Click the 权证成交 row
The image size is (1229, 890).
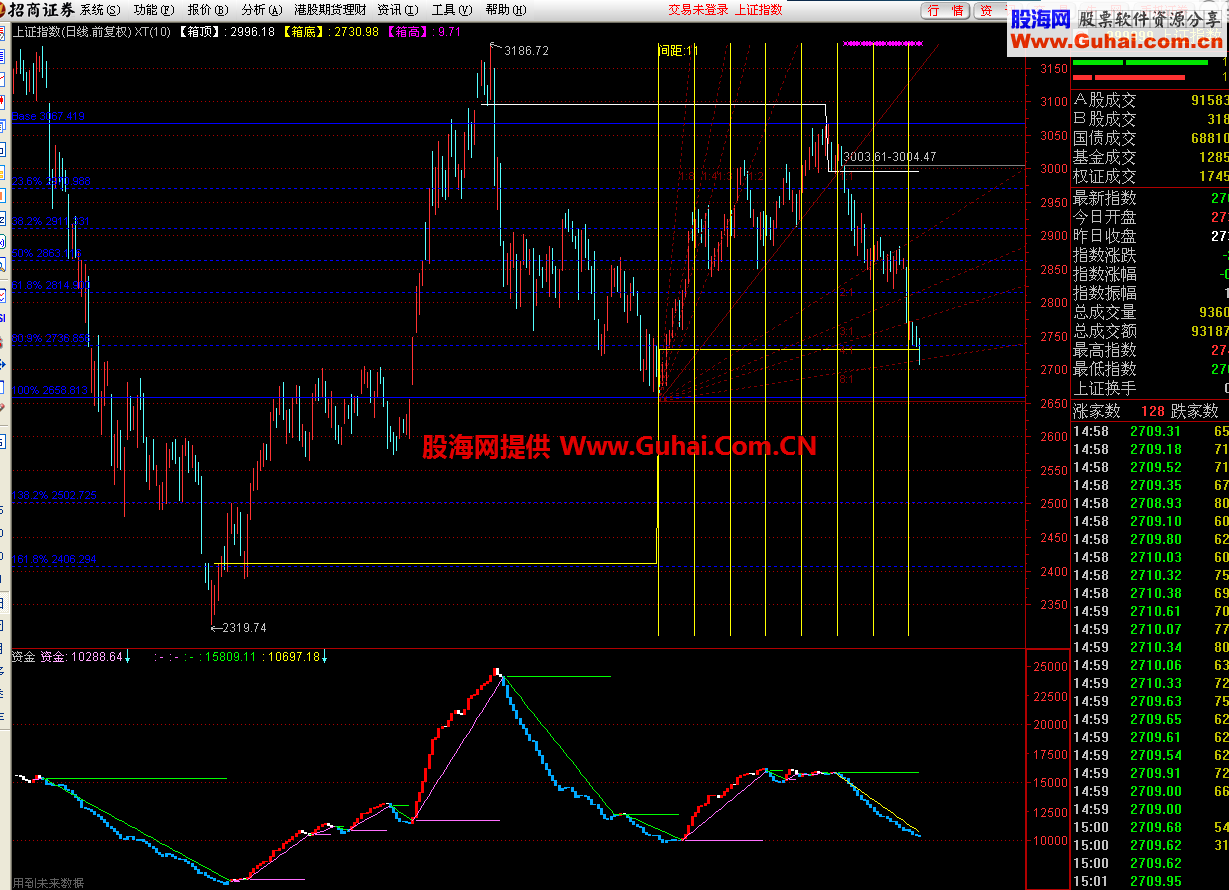pyautogui.click(x=1150, y=176)
